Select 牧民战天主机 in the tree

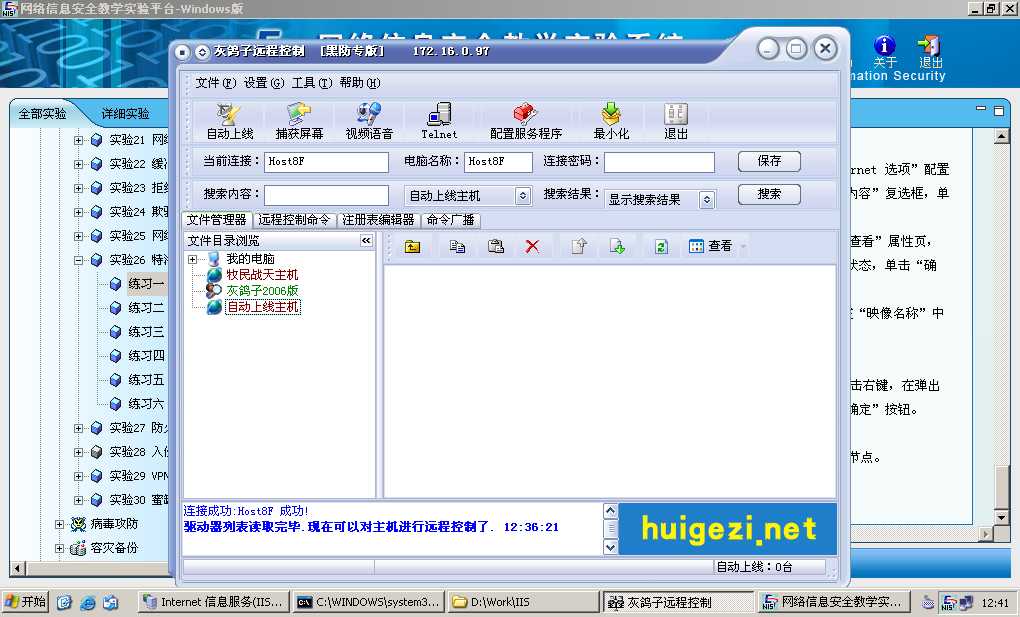262,275
